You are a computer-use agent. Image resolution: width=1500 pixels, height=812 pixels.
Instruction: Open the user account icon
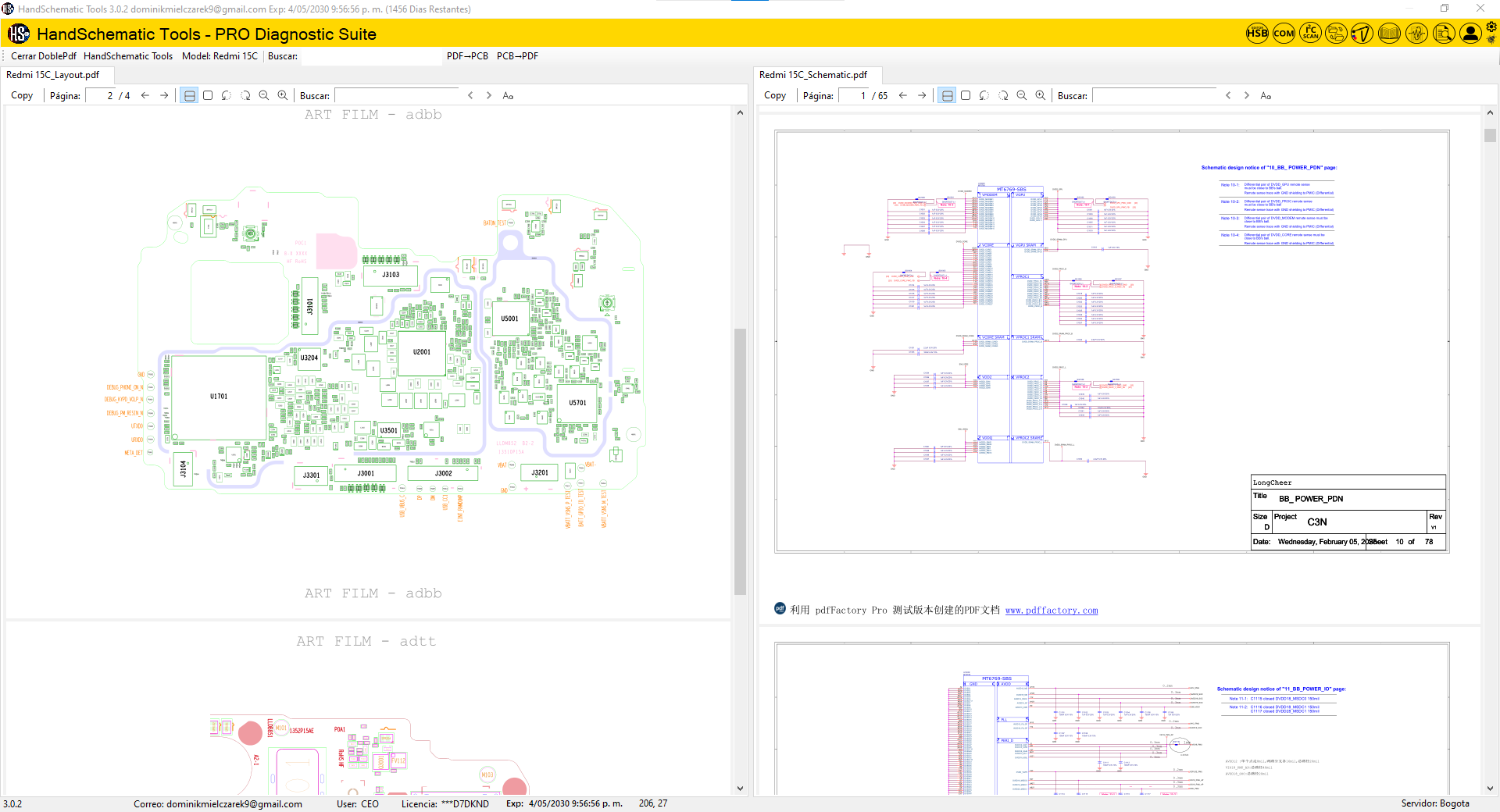(1470, 34)
